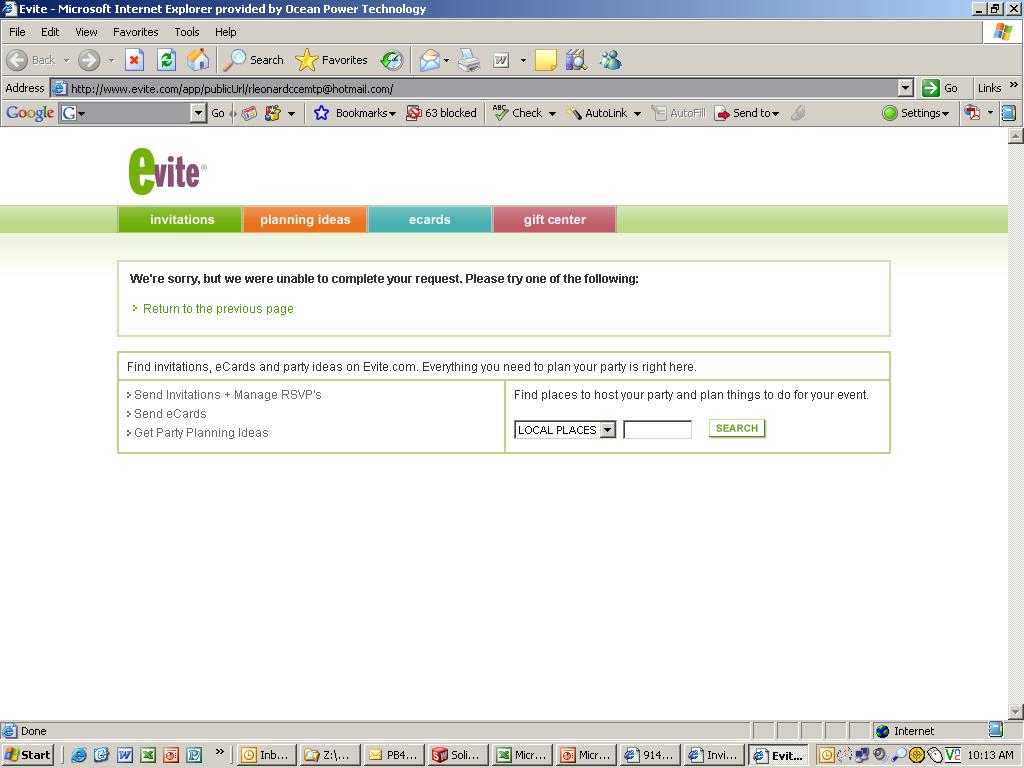Click the spell Check button
This screenshot has height=768, width=1024.
pos(520,113)
